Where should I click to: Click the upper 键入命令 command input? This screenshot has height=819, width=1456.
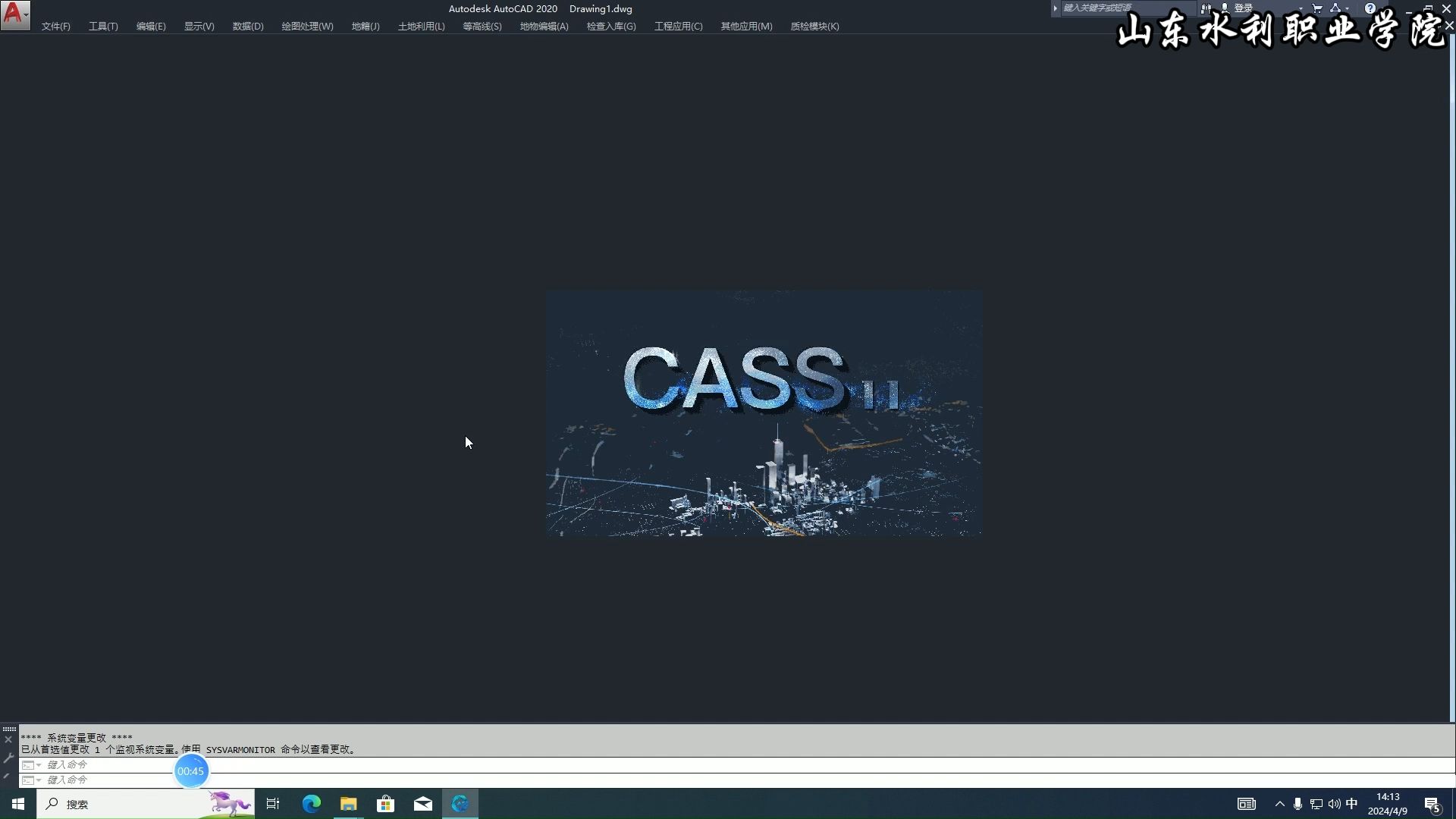[x=736, y=764]
